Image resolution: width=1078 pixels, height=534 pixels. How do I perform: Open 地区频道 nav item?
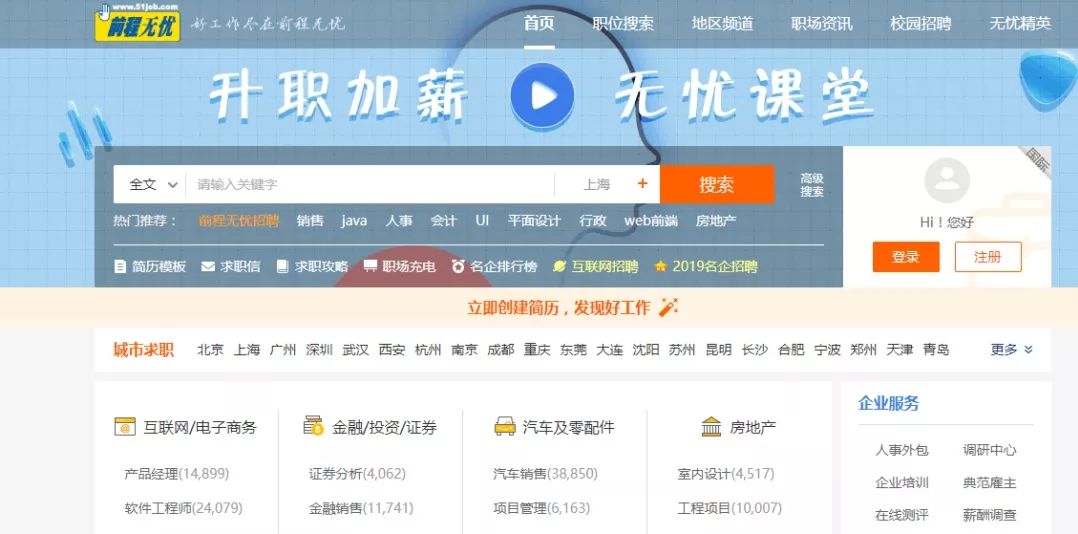tap(723, 23)
